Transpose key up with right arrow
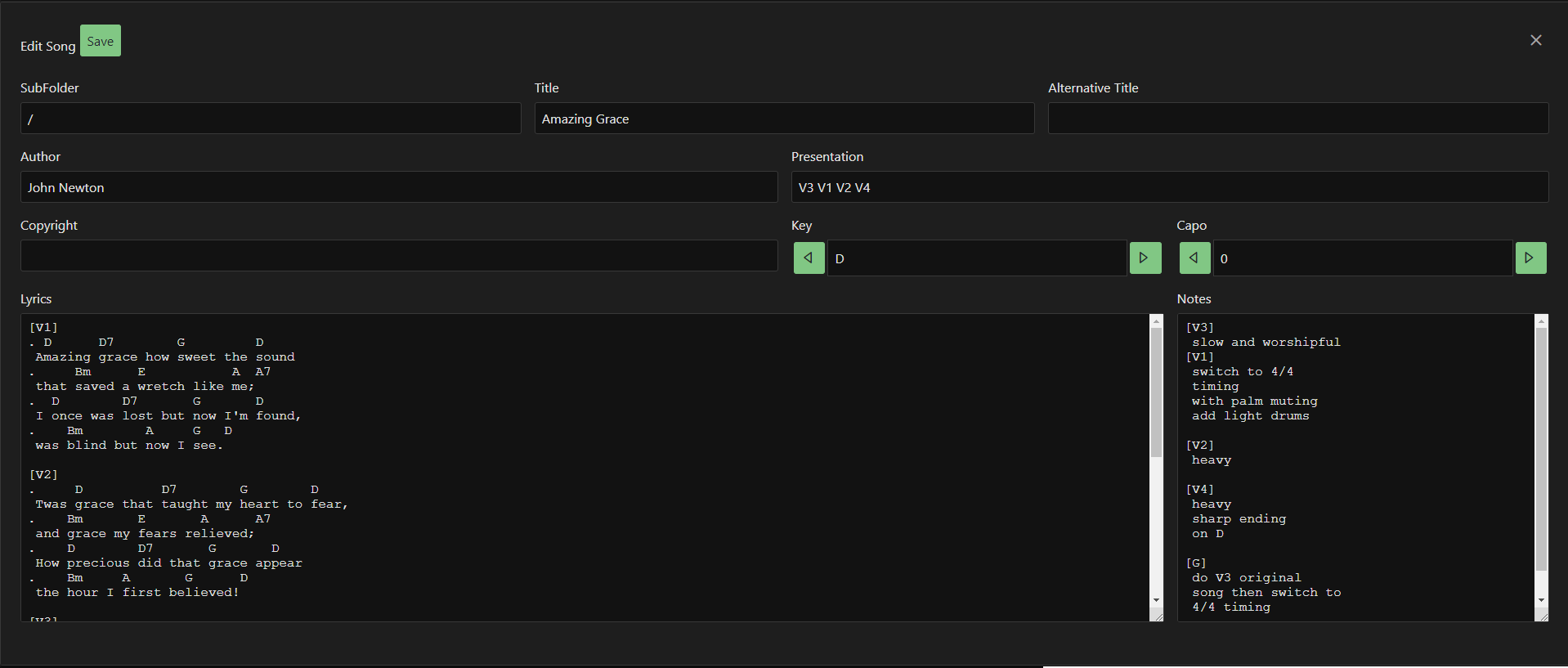1568x668 pixels. (1145, 258)
